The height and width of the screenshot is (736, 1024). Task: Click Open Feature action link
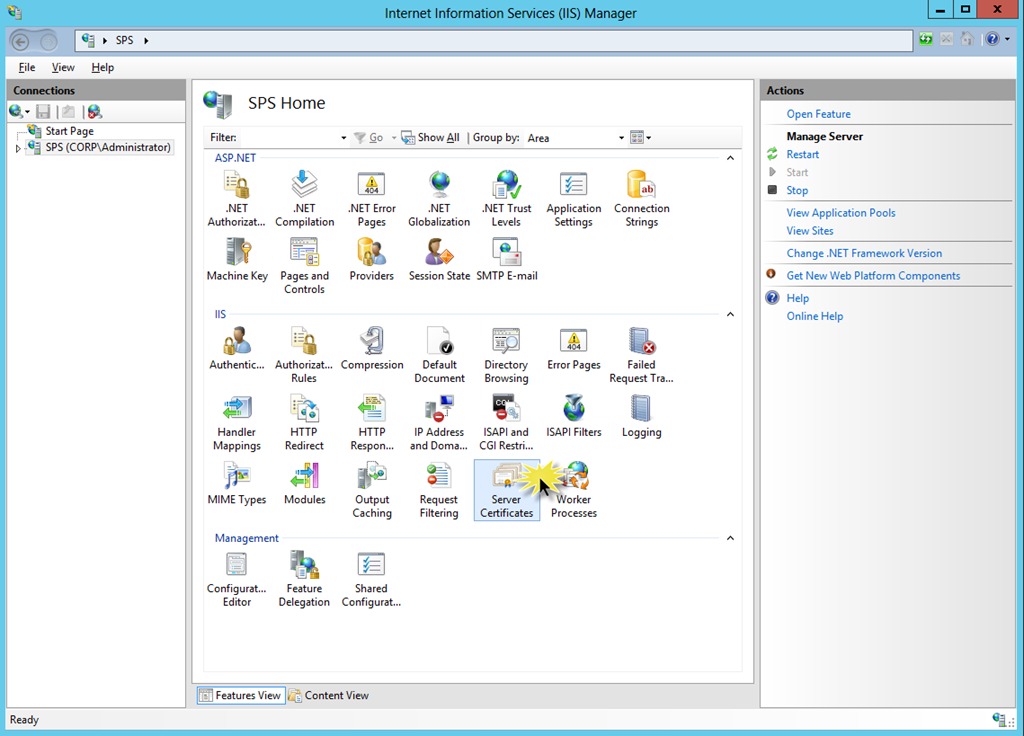[818, 114]
